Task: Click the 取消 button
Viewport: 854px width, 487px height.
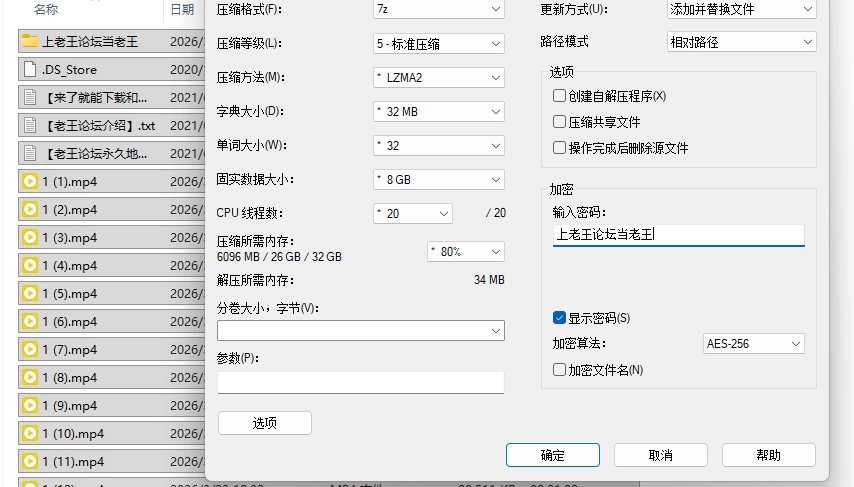Action: [661, 455]
